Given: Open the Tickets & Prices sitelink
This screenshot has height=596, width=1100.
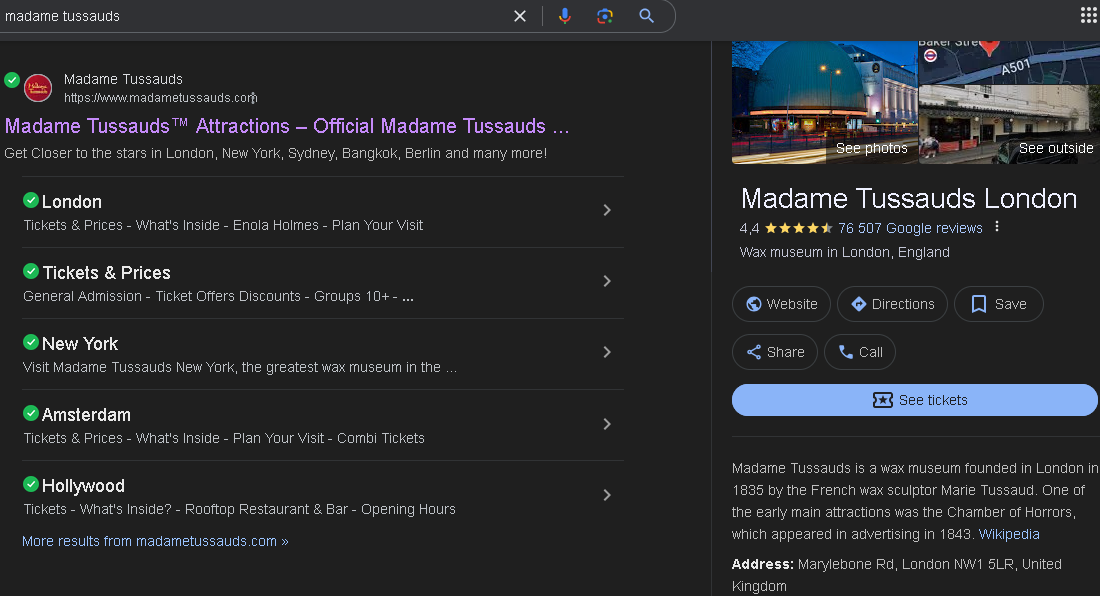Looking at the screenshot, I should pos(107,273).
